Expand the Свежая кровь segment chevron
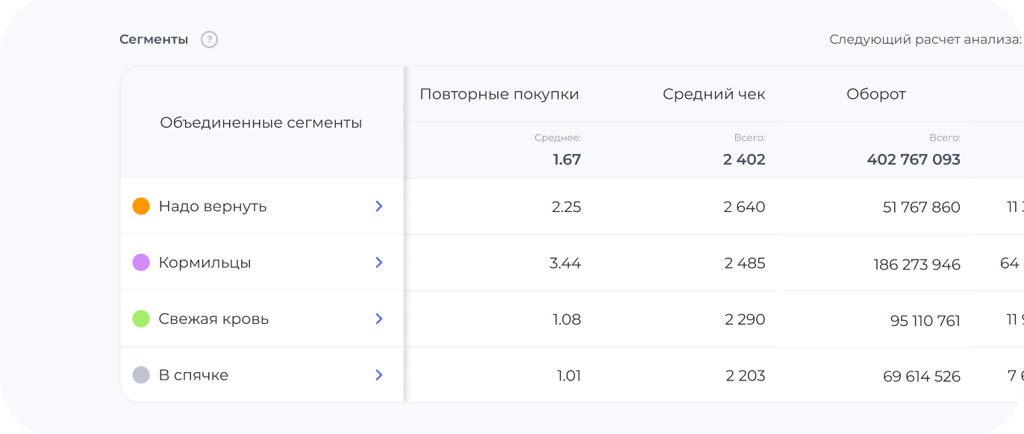The width and height of the screenshot is (1024, 434). pos(379,318)
